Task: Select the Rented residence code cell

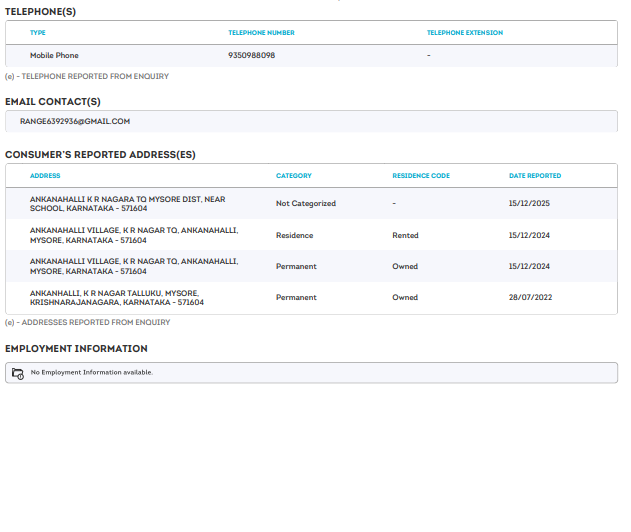Action: click(x=405, y=236)
